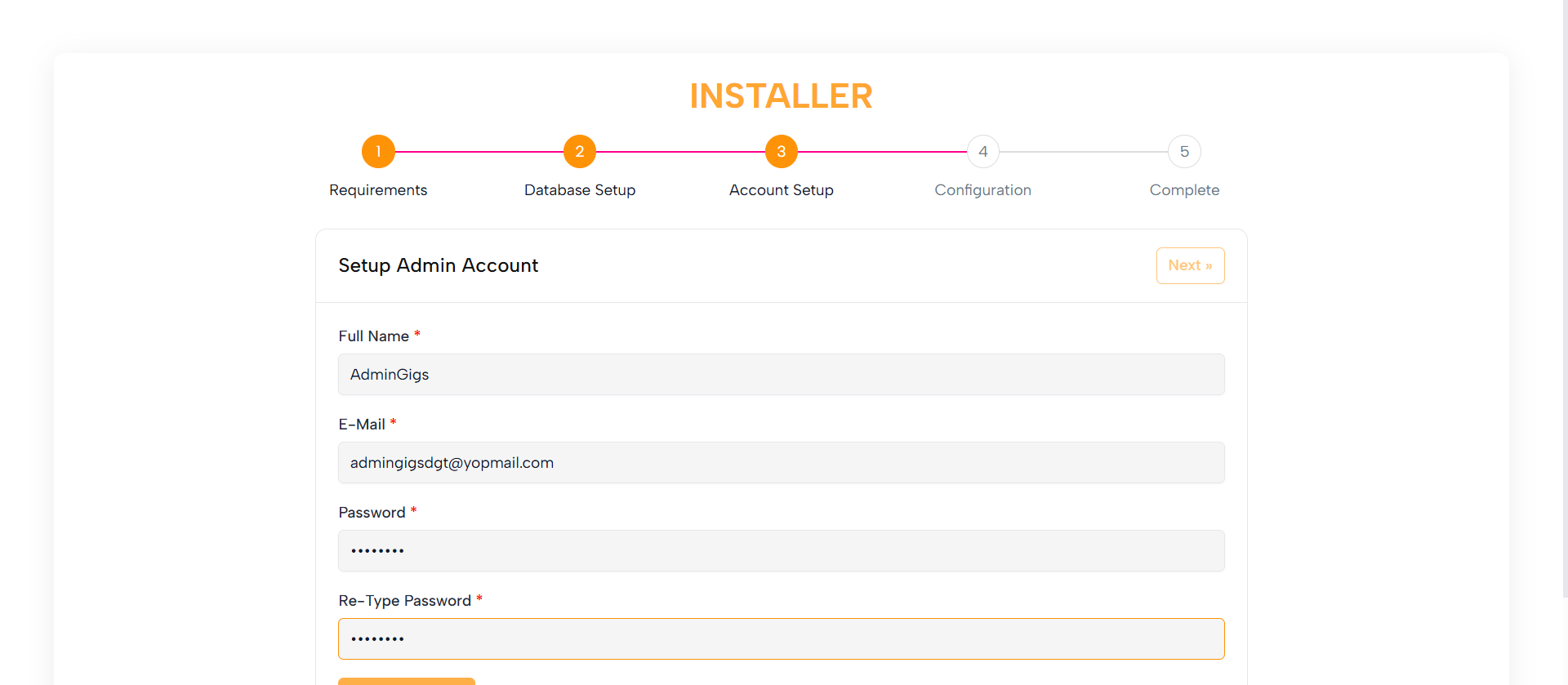The height and width of the screenshot is (685, 1568).
Task: Click the orange button below Re-Type Password
Action: pyautogui.click(x=407, y=681)
